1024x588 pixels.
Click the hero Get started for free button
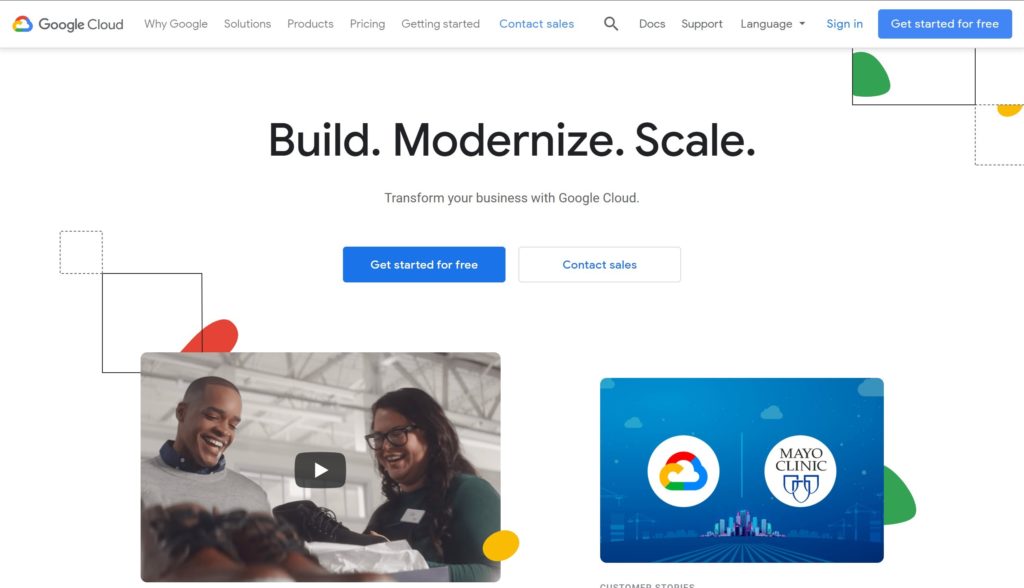coord(424,265)
